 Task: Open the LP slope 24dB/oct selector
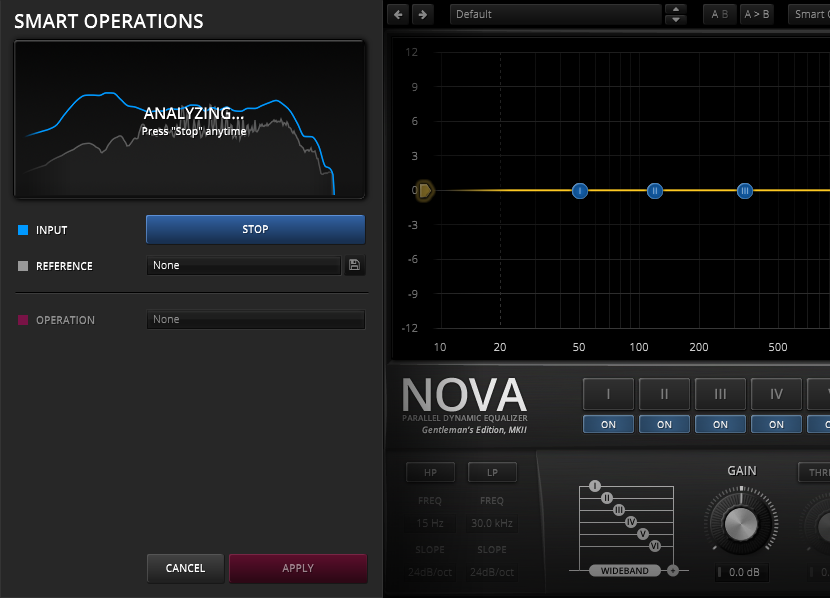[x=492, y=572]
